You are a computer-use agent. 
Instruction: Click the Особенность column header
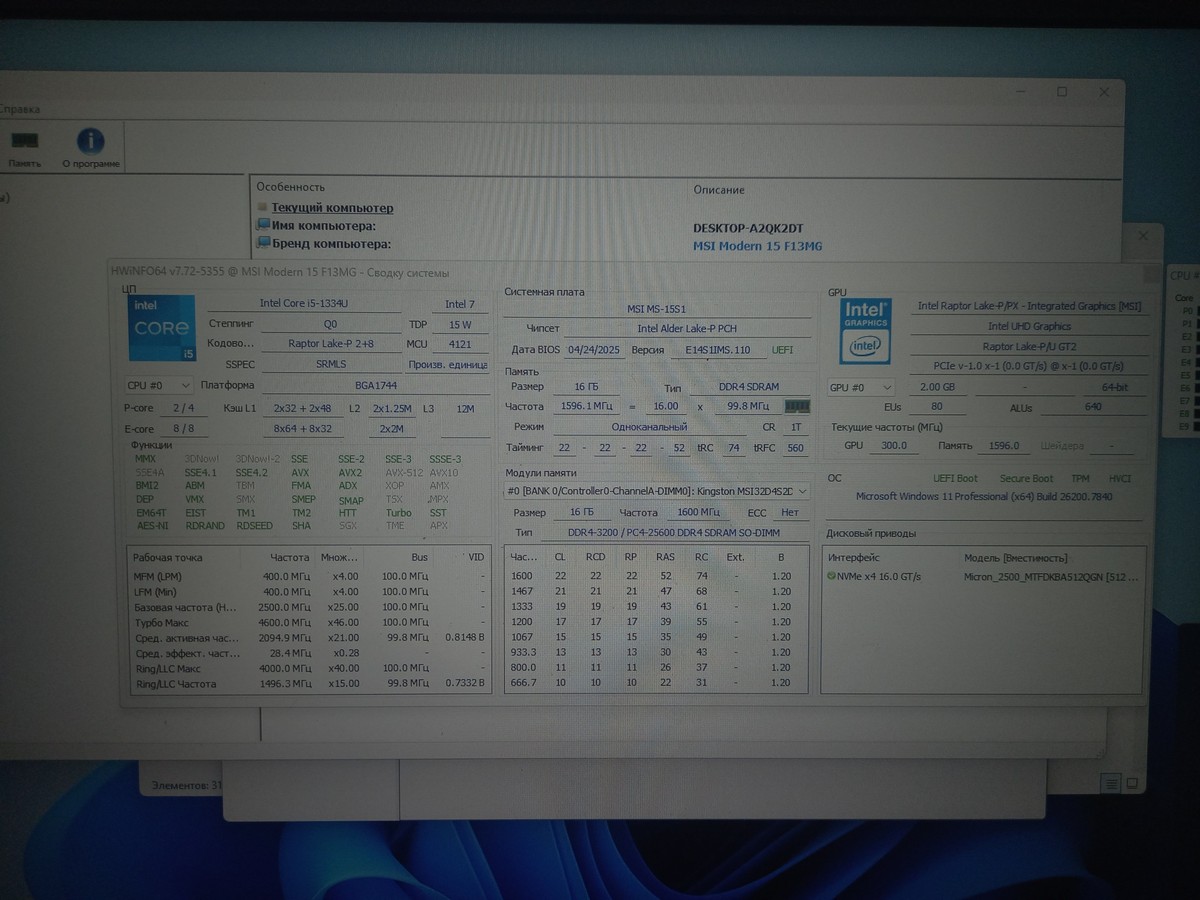pyautogui.click(x=290, y=187)
